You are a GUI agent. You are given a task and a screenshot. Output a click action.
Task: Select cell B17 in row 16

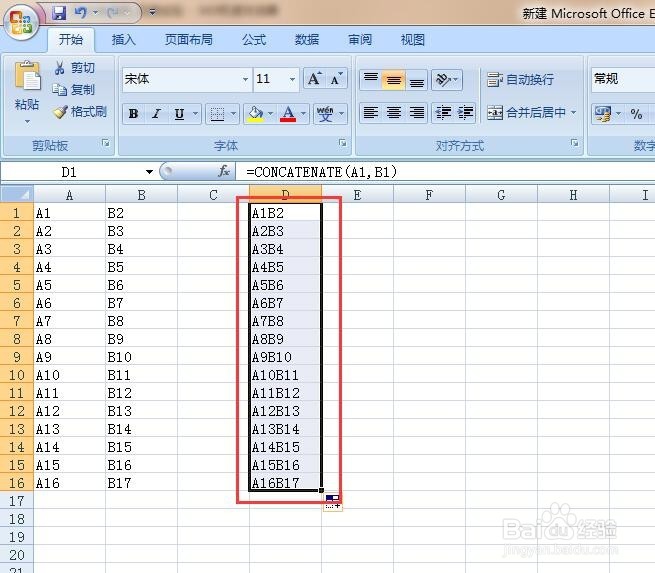(142, 483)
